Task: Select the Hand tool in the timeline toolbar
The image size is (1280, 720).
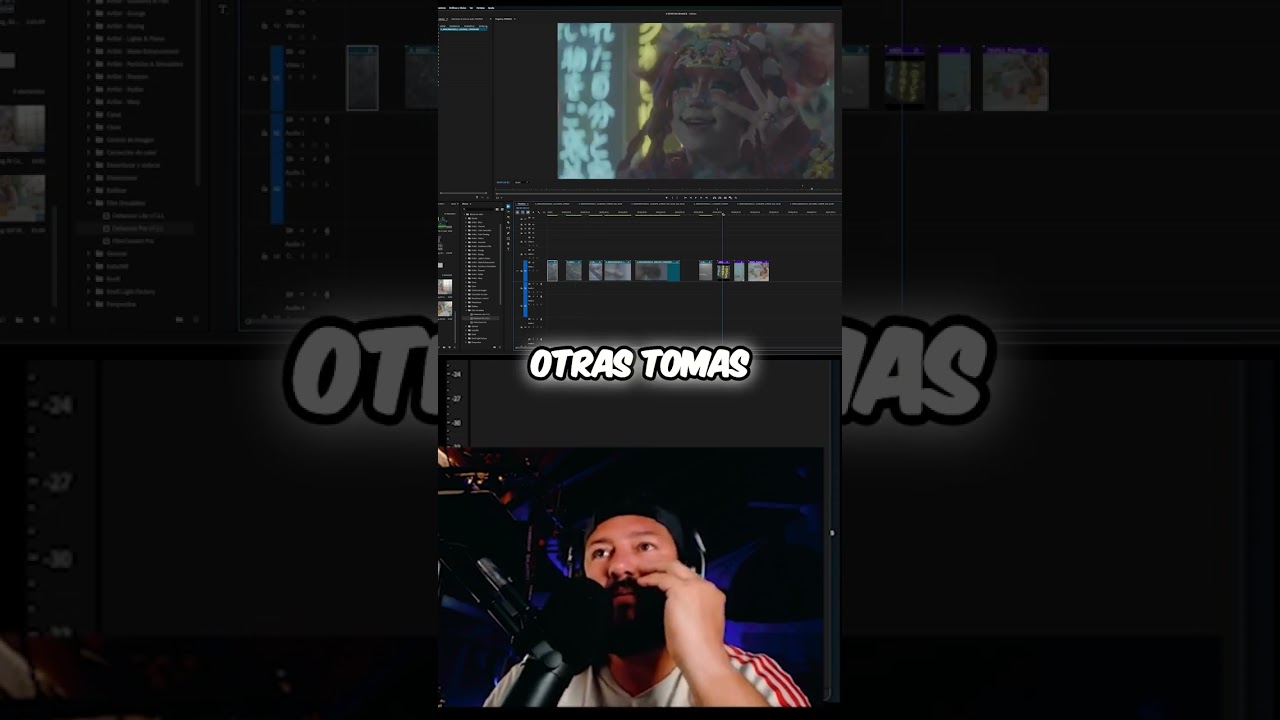Action: [508, 239]
